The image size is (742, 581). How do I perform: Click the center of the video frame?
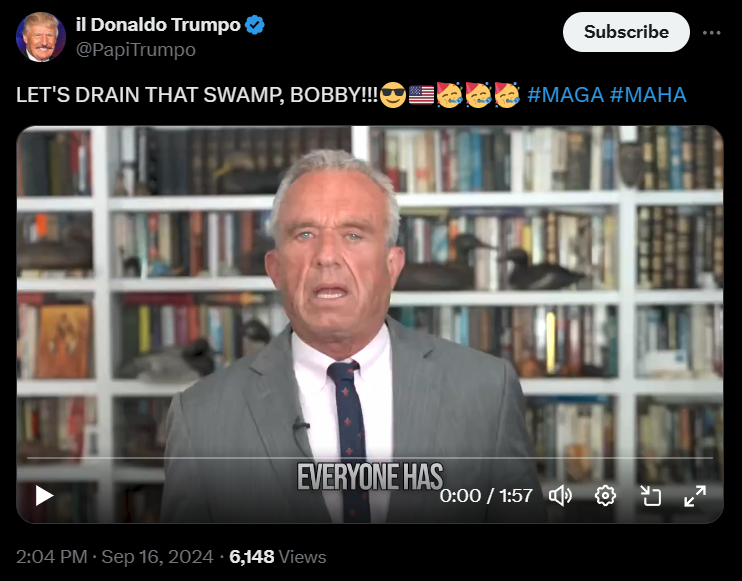click(370, 325)
